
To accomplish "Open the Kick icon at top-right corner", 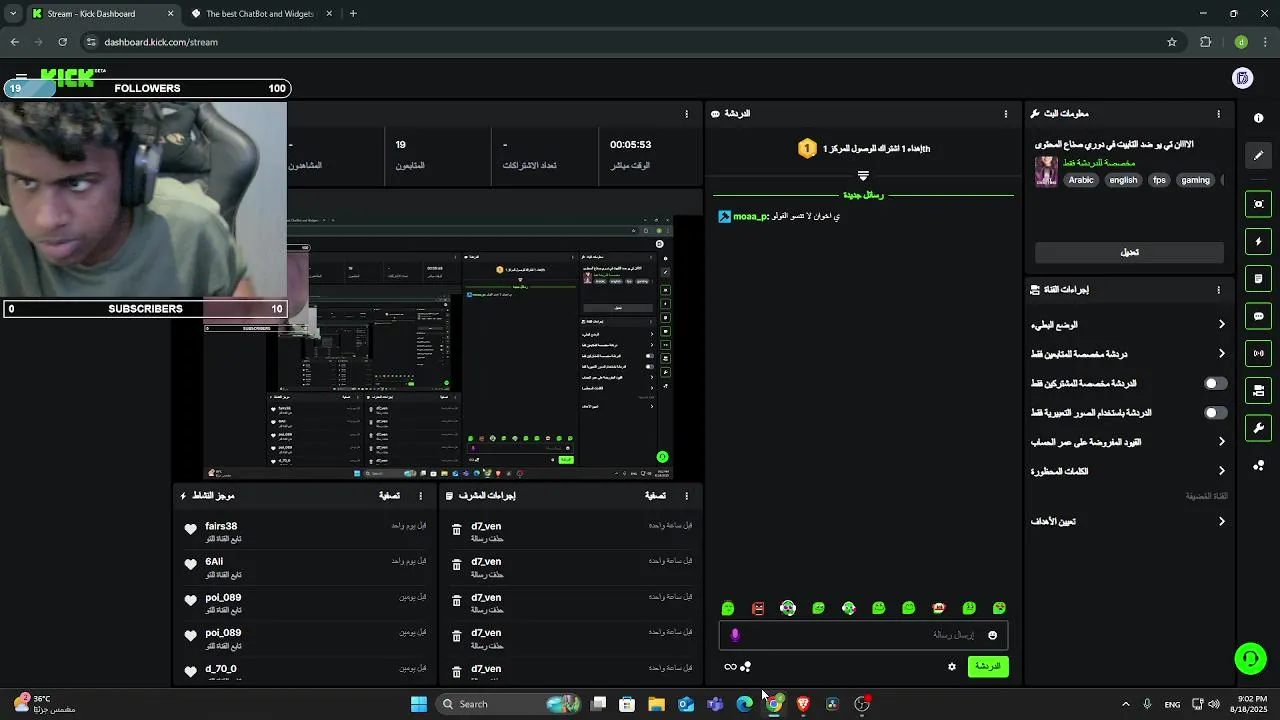I will click(x=1242, y=78).
